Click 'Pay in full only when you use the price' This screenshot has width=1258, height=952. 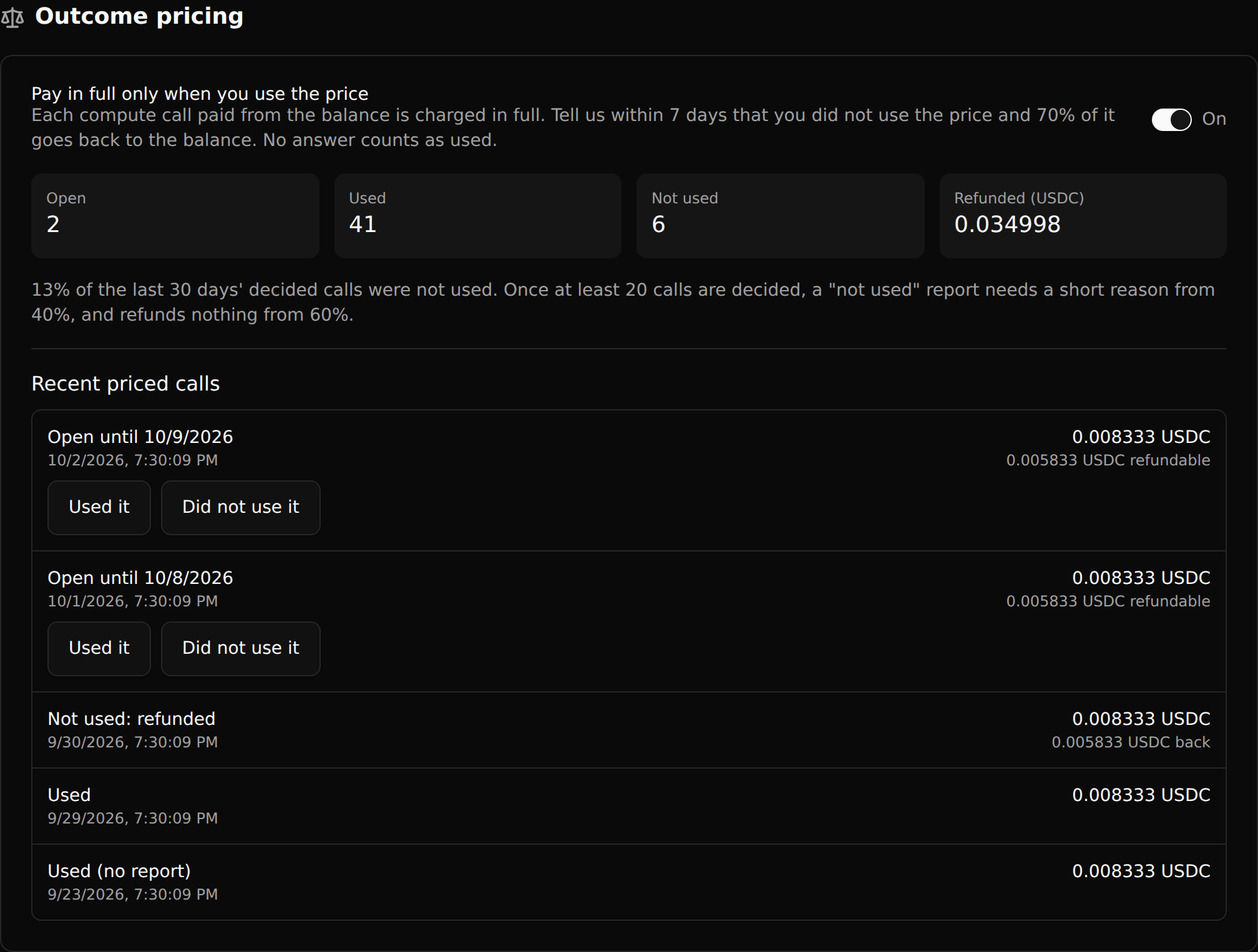pyautogui.click(x=200, y=94)
